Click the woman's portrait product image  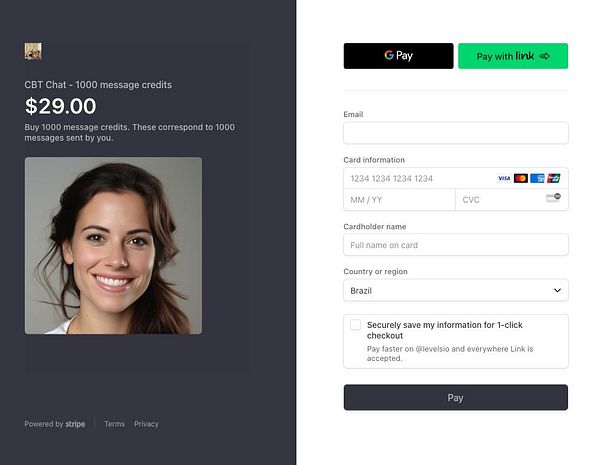(x=113, y=246)
